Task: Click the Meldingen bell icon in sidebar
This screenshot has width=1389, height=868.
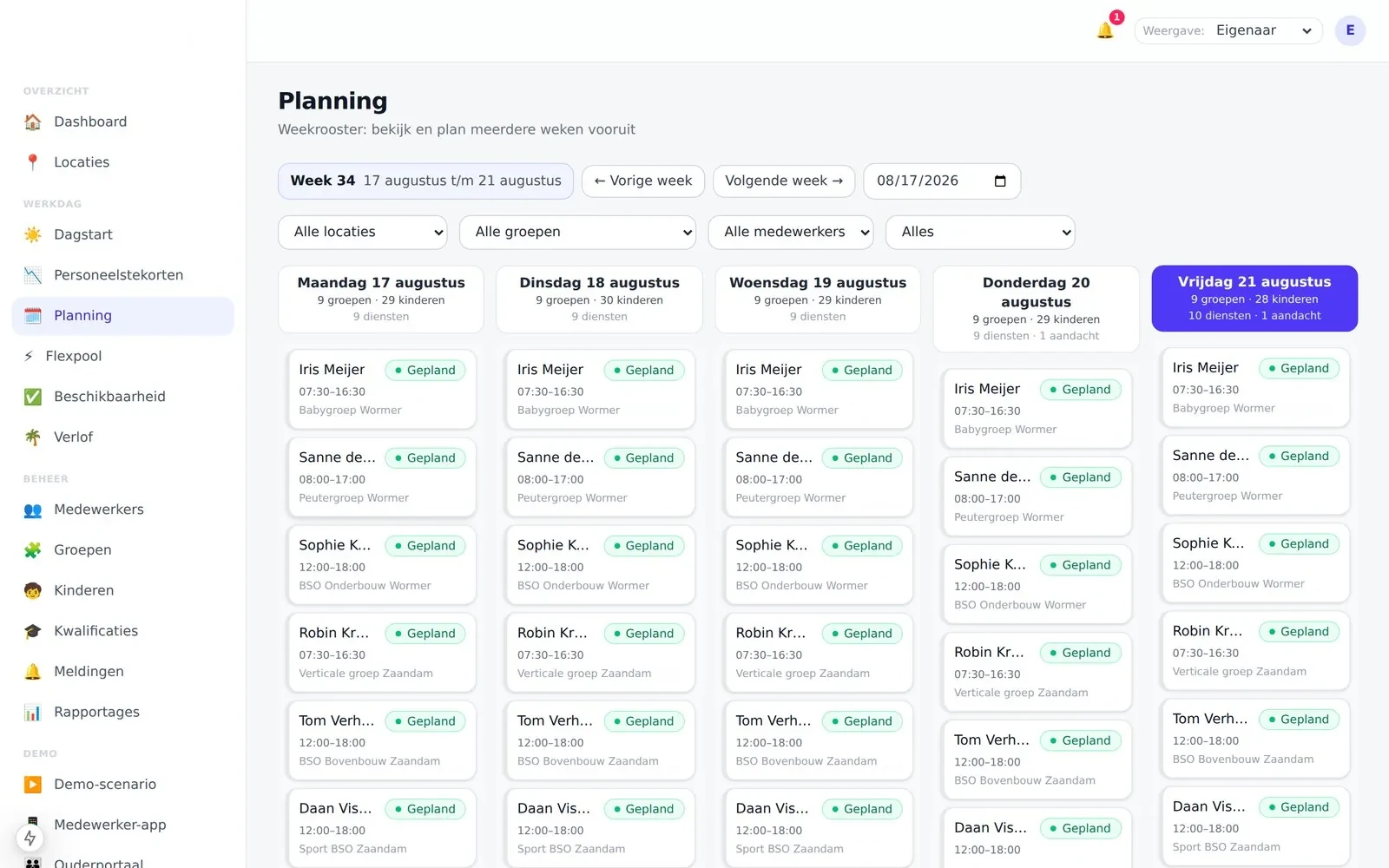Action: pyautogui.click(x=33, y=672)
